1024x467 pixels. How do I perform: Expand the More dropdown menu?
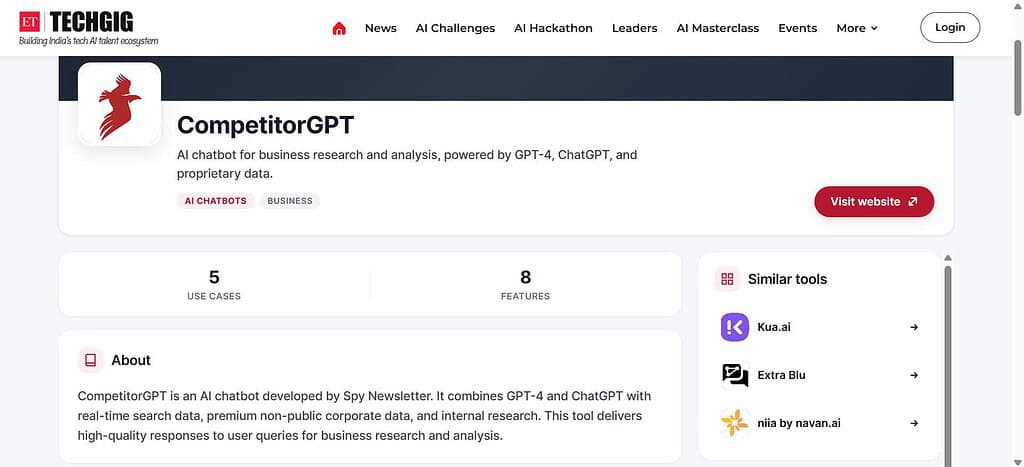tap(857, 28)
